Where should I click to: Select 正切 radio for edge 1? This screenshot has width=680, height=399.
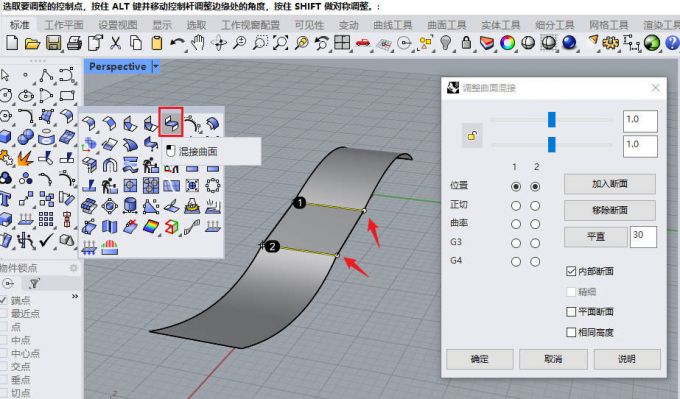pyautogui.click(x=516, y=206)
